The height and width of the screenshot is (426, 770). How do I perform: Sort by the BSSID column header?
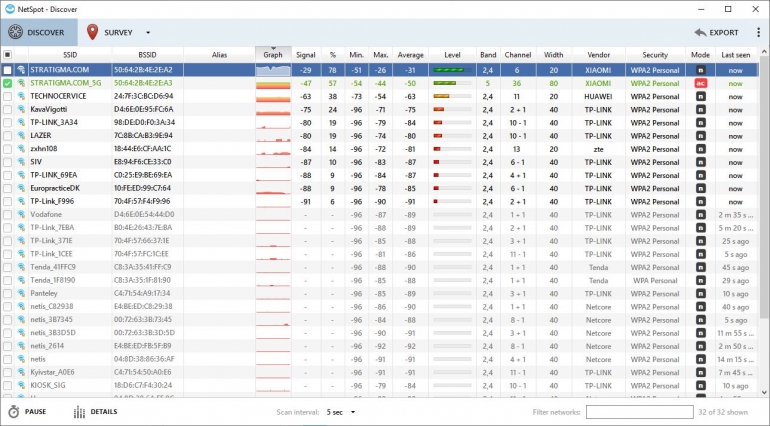coord(147,55)
